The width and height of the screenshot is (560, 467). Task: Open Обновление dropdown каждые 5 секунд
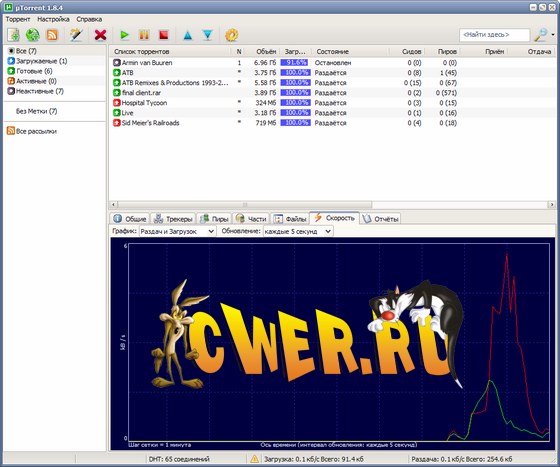[298, 231]
